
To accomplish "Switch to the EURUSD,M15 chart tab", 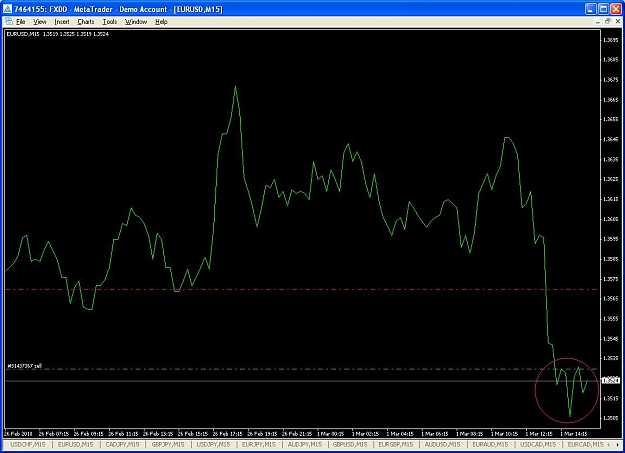I will [75, 444].
